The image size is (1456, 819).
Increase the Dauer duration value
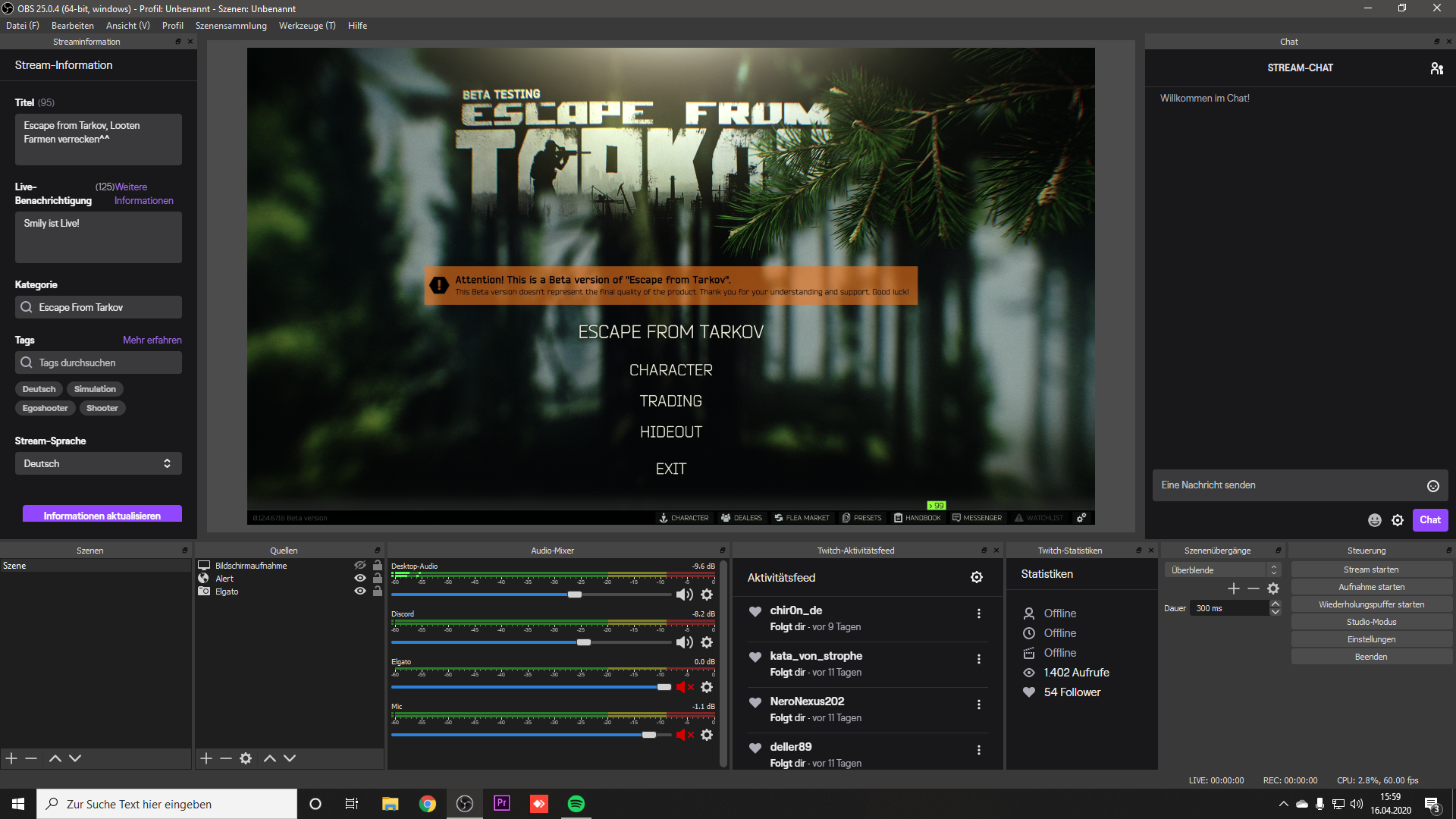point(1275,604)
